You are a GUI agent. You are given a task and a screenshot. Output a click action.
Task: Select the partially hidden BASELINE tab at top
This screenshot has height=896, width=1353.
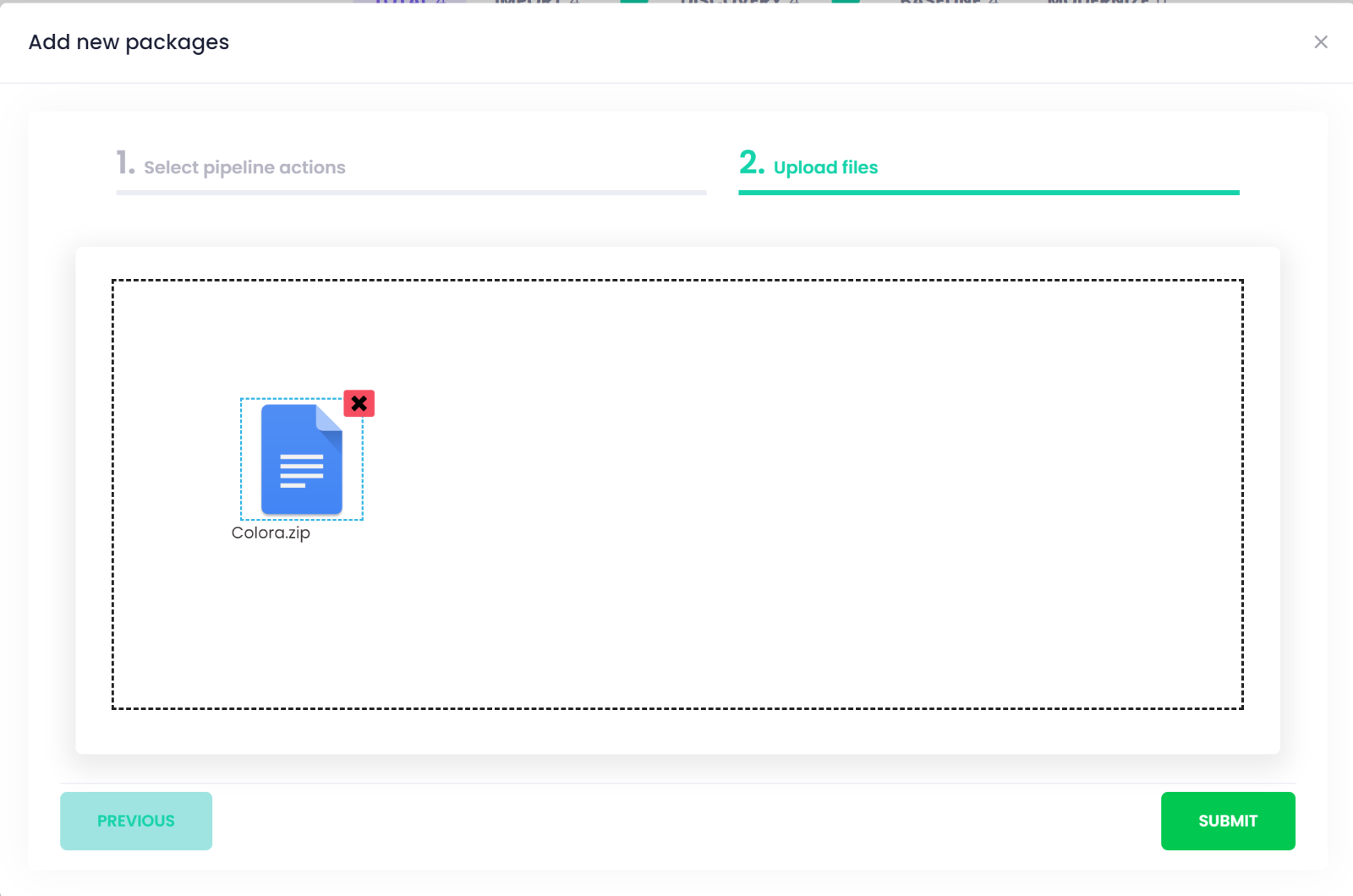pos(948,3)
